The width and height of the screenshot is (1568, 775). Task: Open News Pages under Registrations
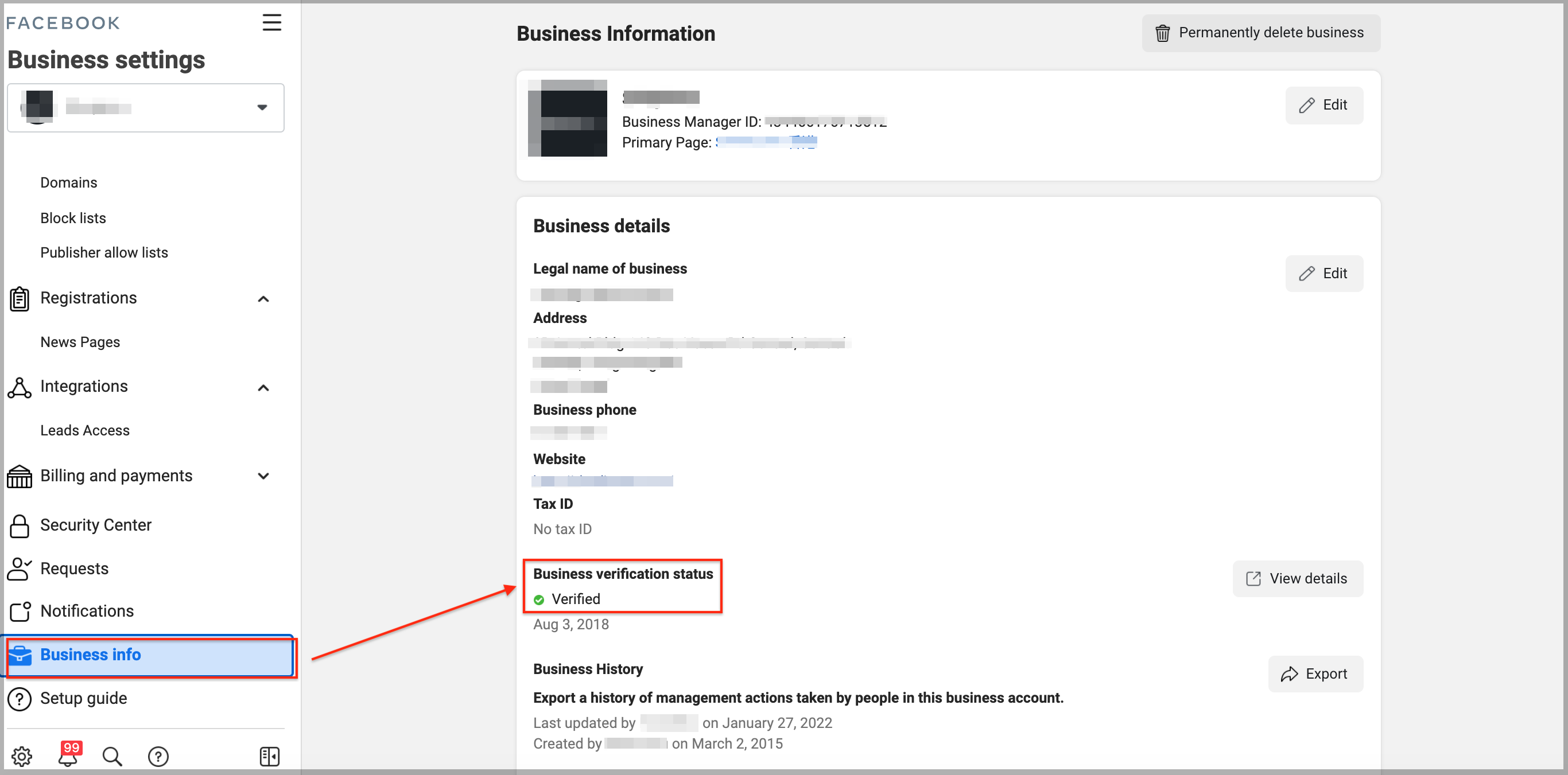pyautogui.click(x=80, y=342)
